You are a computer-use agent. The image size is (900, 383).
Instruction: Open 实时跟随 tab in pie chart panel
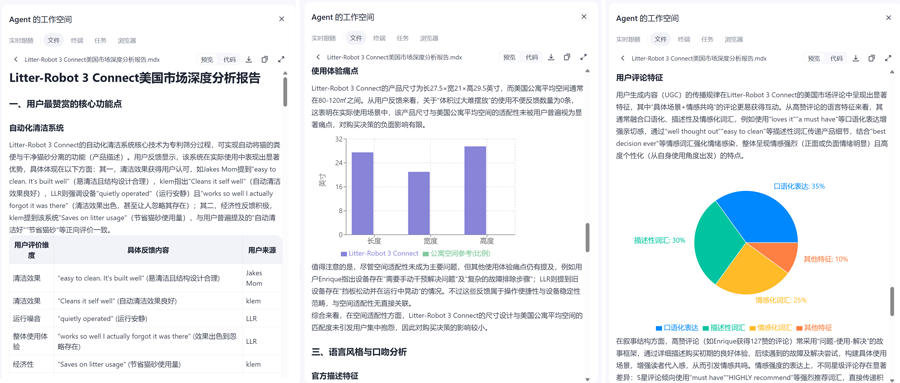629,40
